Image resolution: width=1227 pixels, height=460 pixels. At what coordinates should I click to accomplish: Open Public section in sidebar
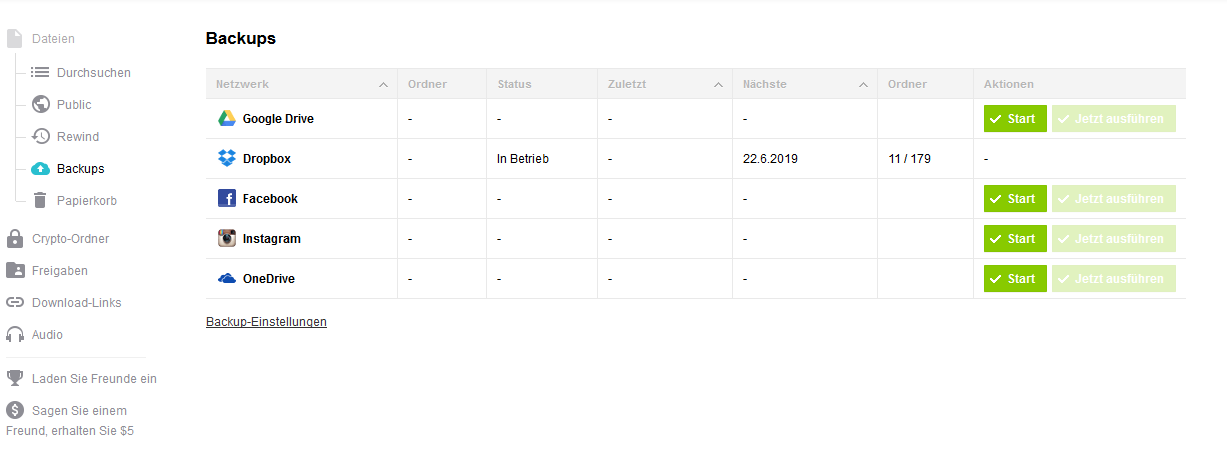(74, 105)
